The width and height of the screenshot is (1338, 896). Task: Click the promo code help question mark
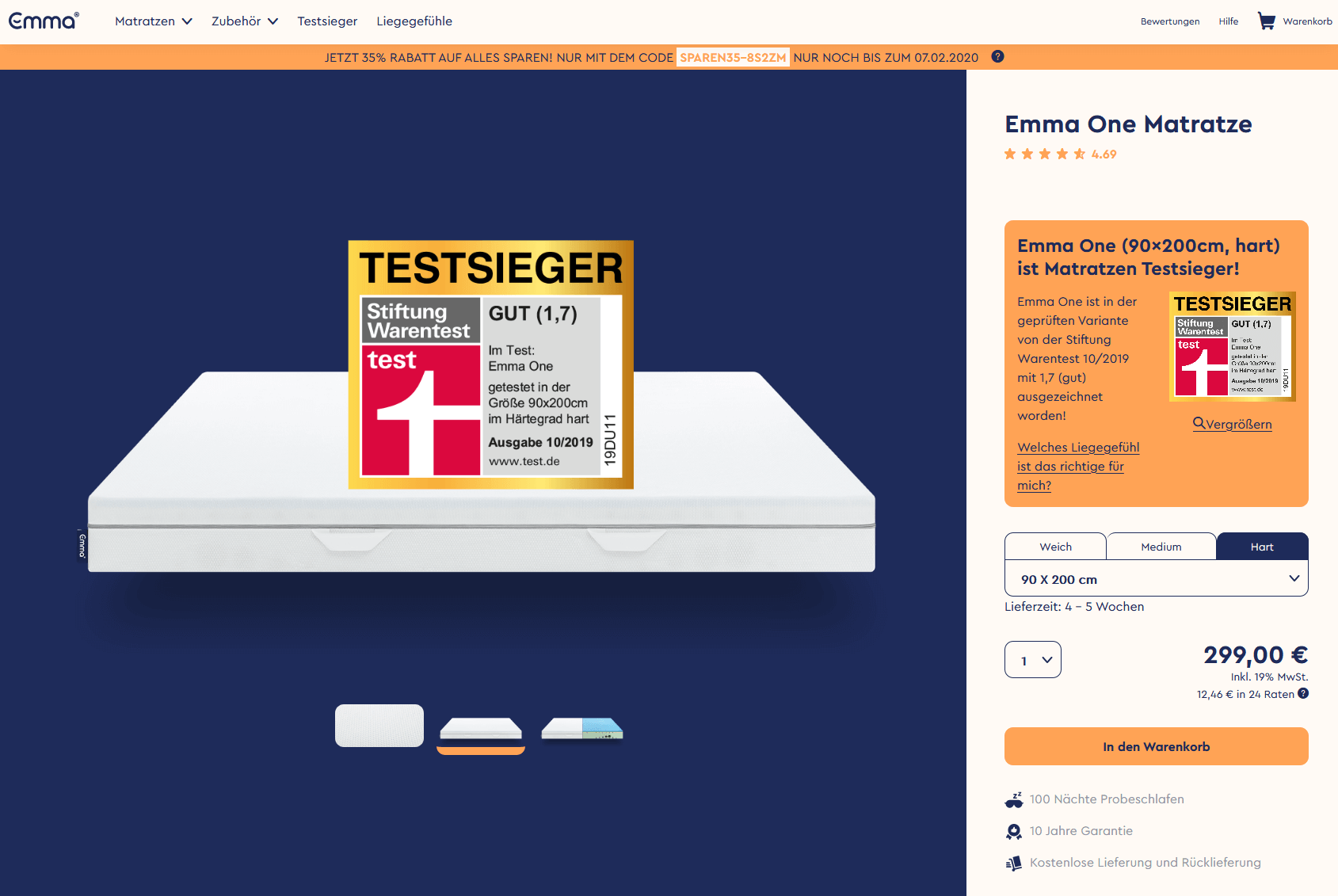[997, 56]
